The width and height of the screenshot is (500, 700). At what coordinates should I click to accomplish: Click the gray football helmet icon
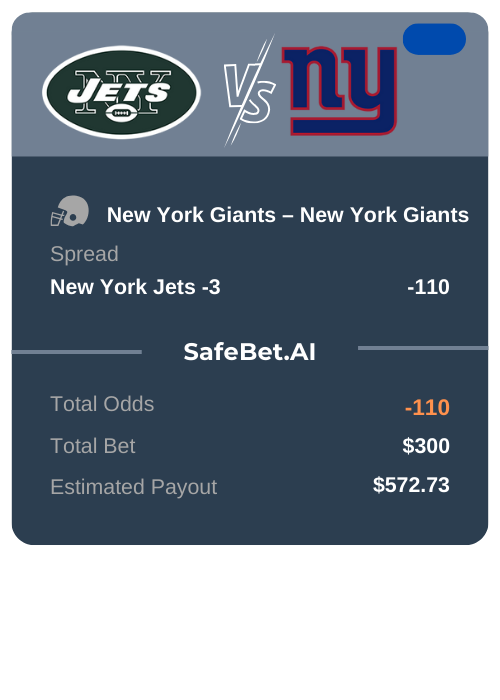[70, 211]
